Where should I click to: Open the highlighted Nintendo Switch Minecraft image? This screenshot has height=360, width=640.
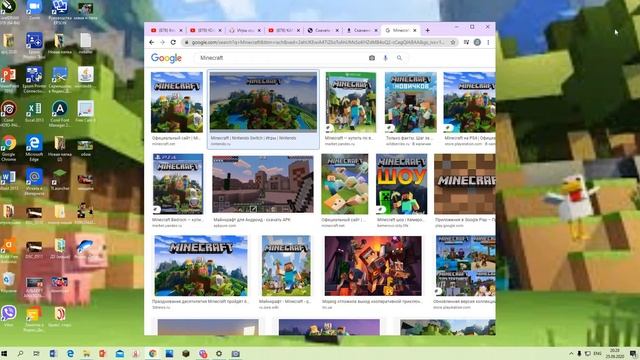(x=263, y=102)
